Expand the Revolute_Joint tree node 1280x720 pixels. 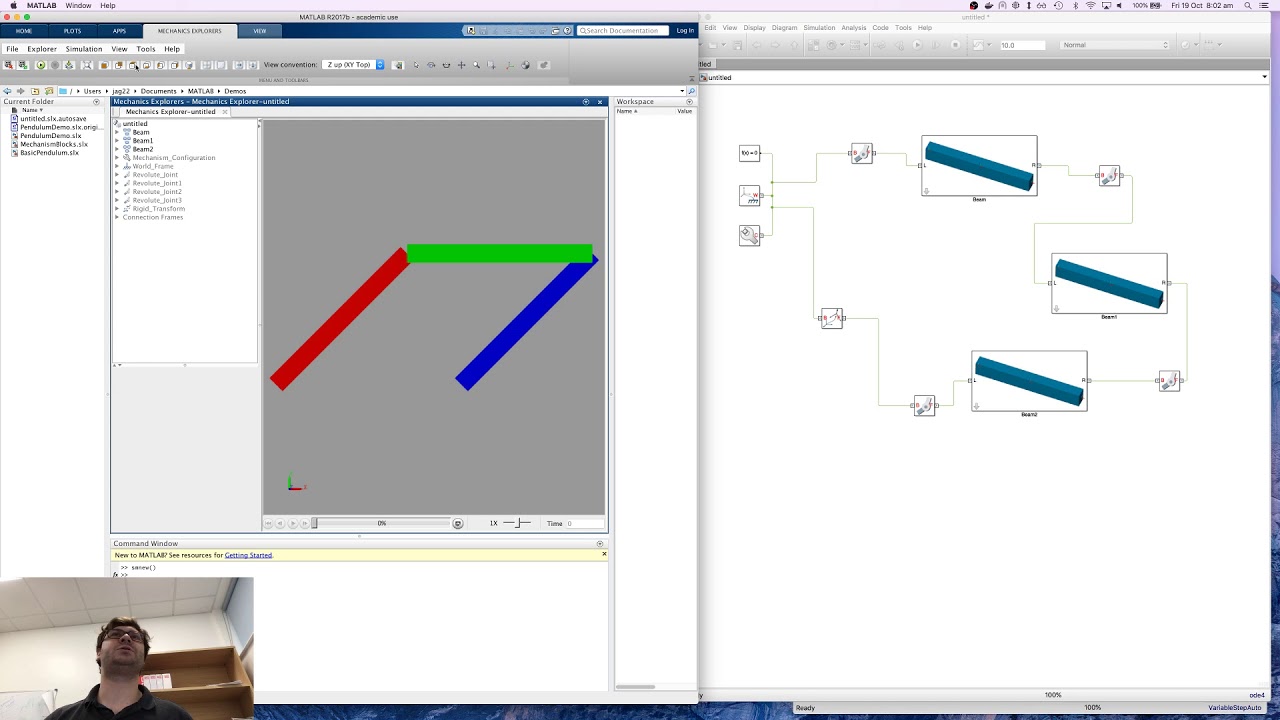(117, 175)
